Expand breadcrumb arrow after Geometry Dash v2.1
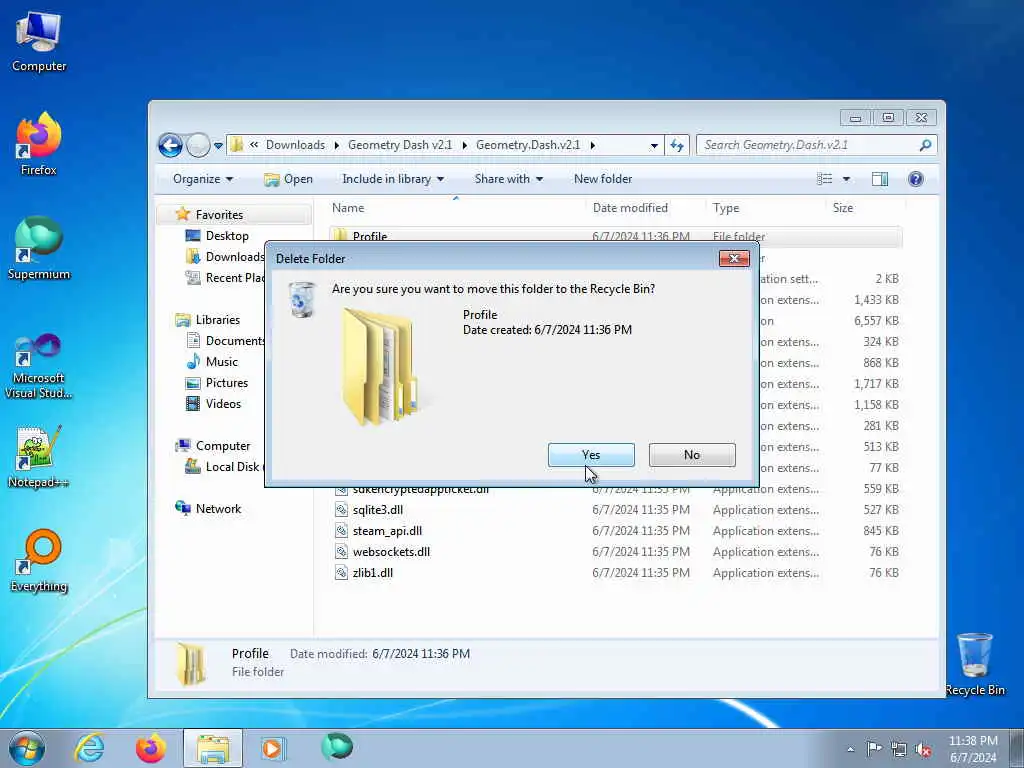The image size is (1024, 768). (464, 145)
